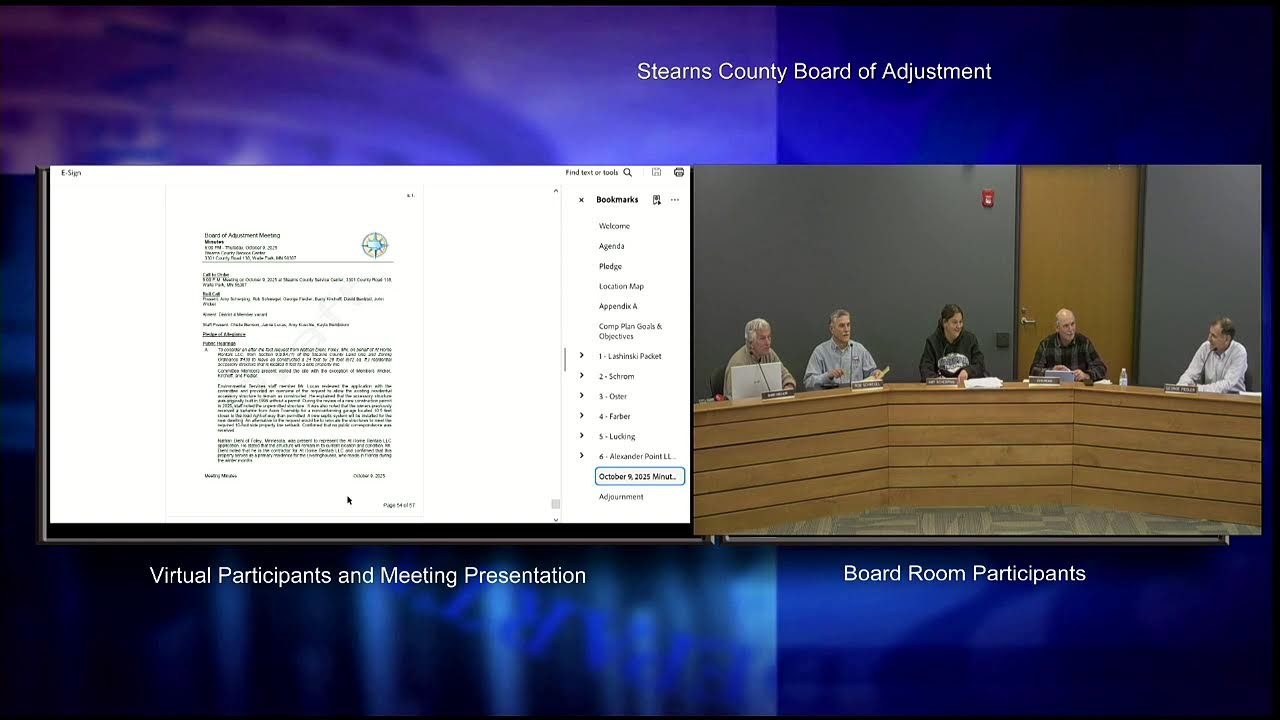Select the 2 - Schrom bookmark text

(x=616, y=376)
